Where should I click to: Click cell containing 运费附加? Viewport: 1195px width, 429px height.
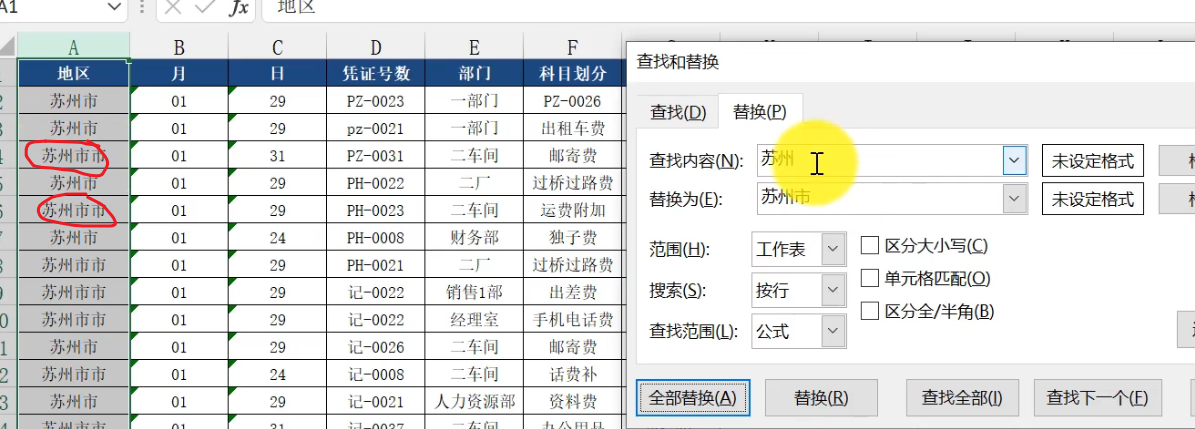tap(573, 210)
